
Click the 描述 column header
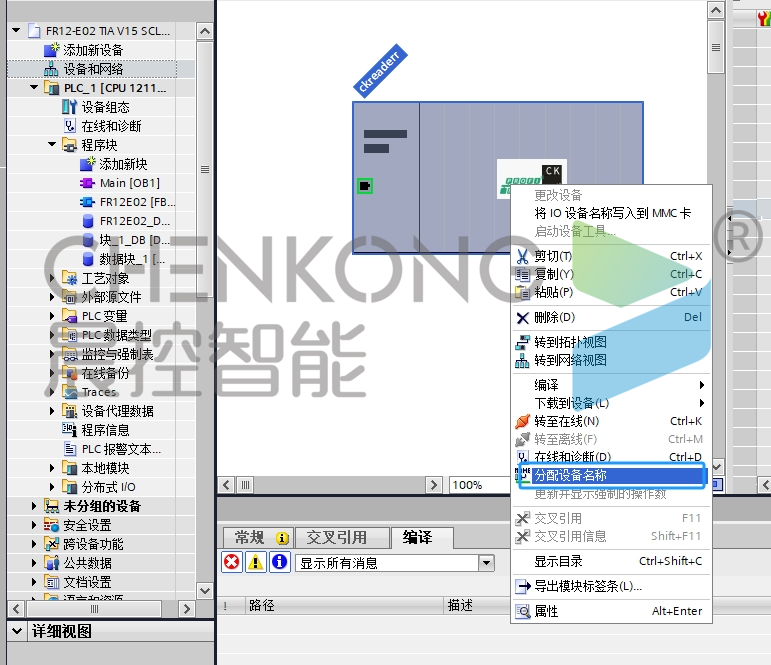pos(460,605)
